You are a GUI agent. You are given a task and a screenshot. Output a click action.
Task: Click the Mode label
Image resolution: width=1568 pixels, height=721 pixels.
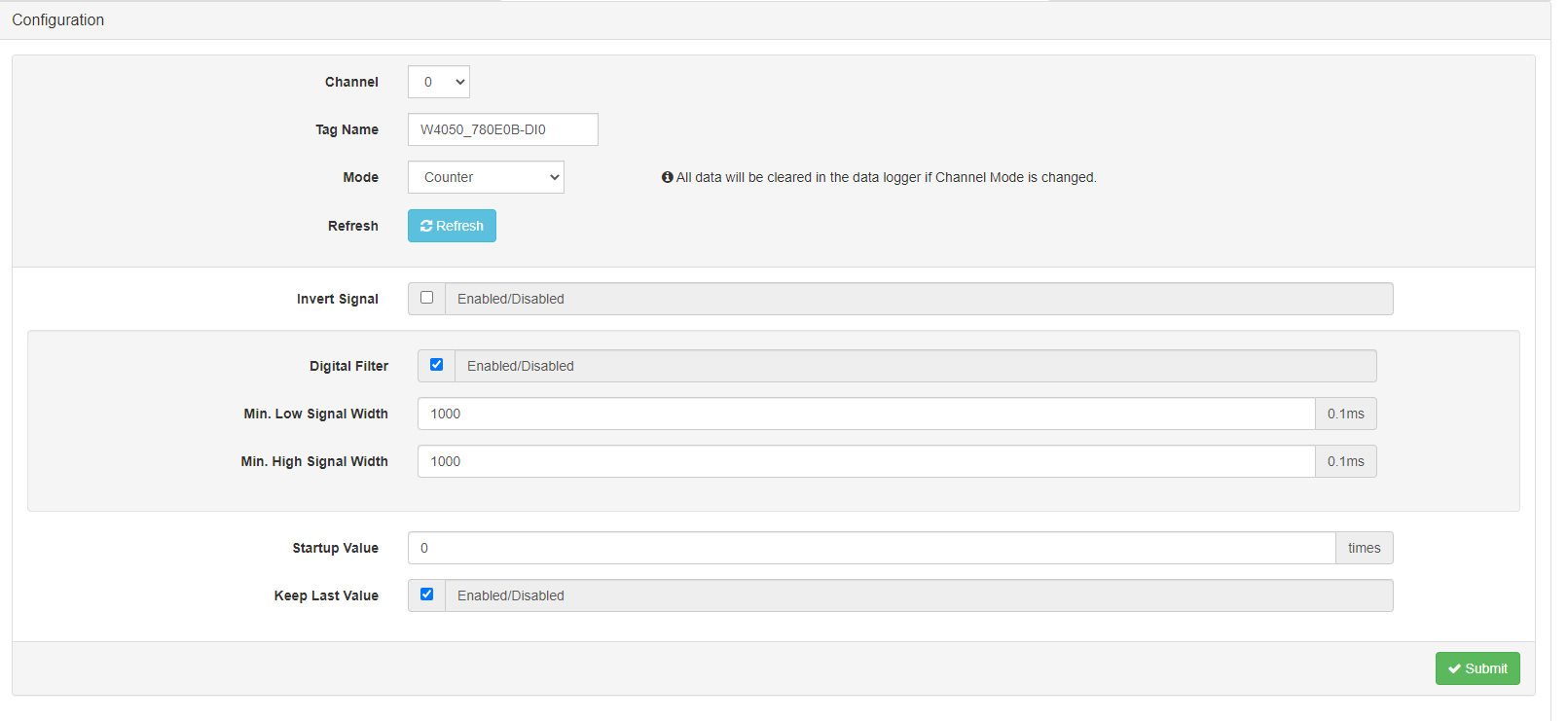pos(360,177)
